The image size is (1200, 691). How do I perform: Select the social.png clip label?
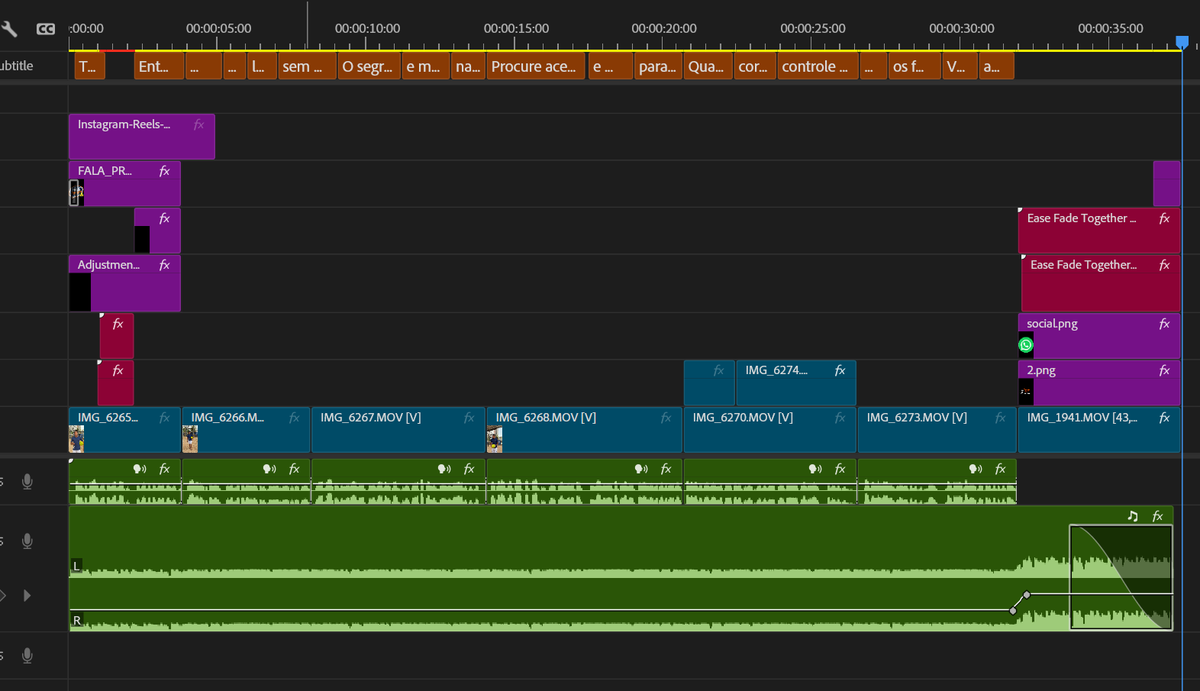[x=1052, y=324]
